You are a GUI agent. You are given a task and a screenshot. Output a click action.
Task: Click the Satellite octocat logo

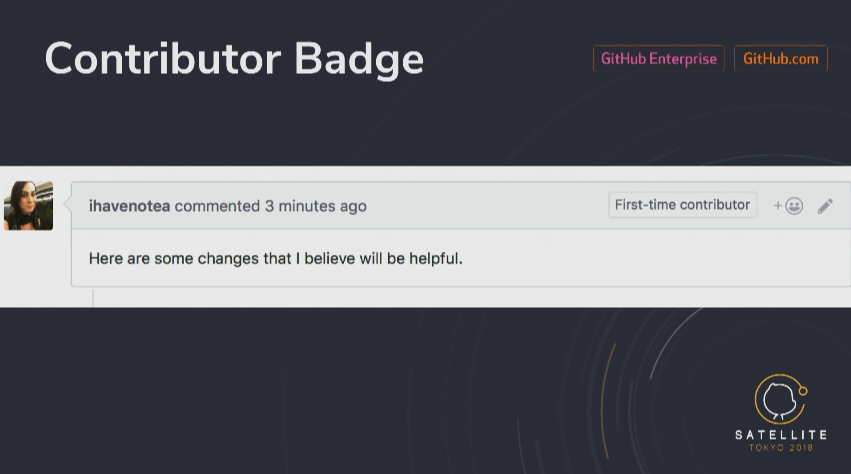click(x=779, y=400)
